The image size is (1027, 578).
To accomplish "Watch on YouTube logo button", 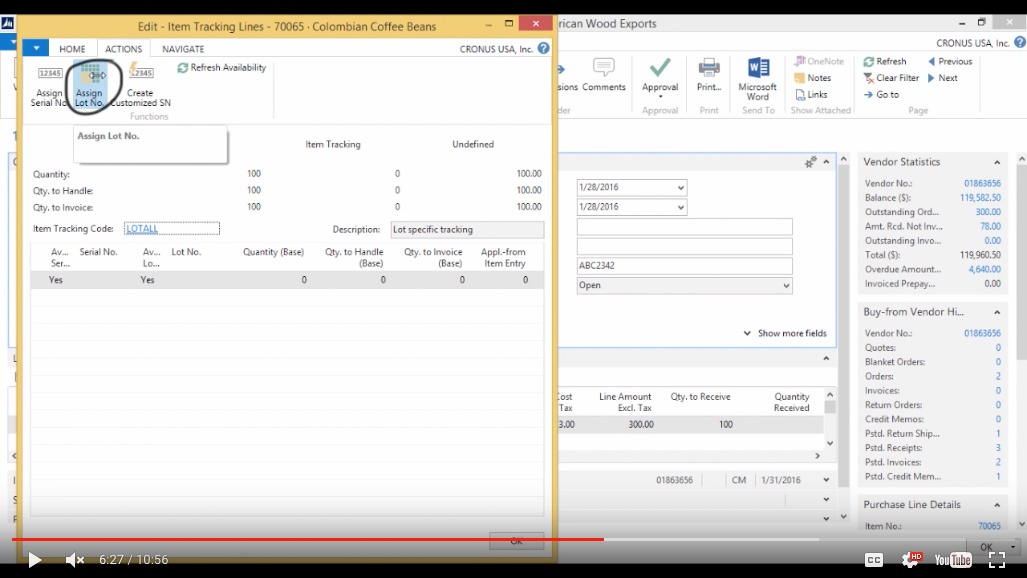I will coord(953,560).
